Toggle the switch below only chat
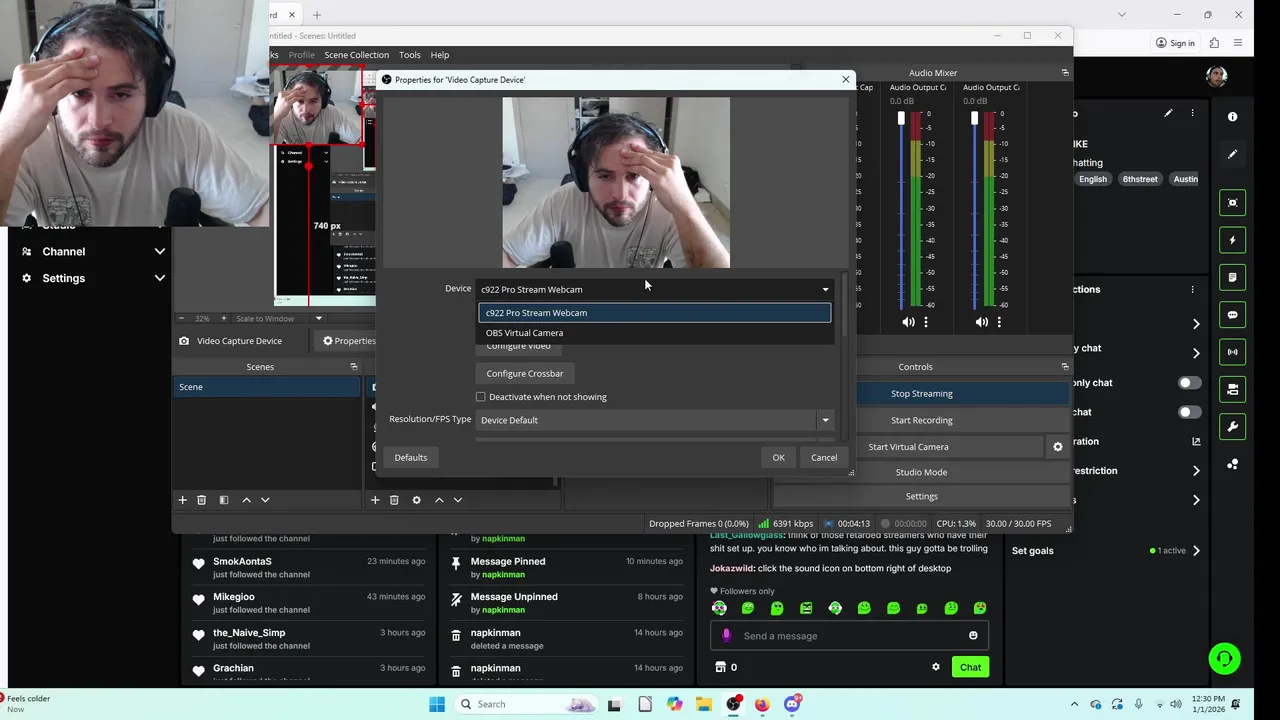Screen dimensions: 1280x720 click(x=1189, y=412)
